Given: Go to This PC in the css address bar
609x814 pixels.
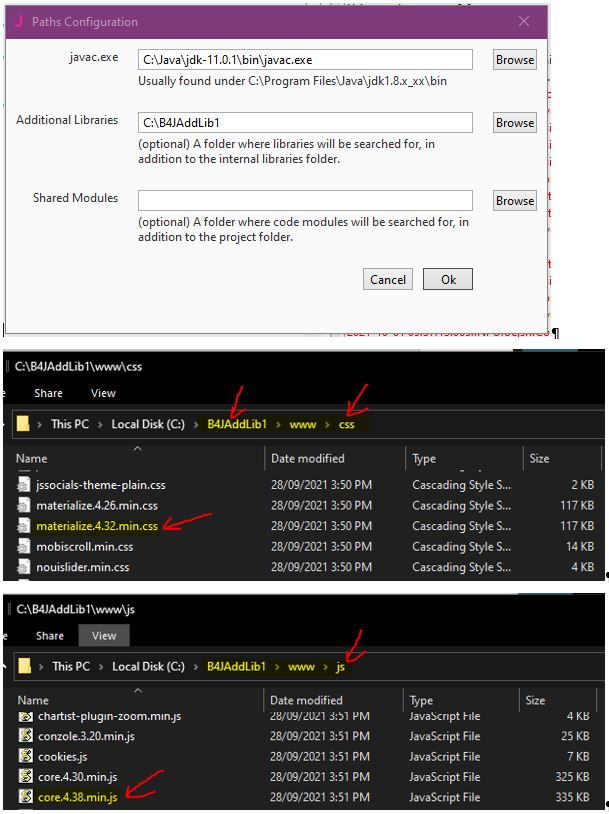Looking at the screenshot, I should (x=70, y=424).
